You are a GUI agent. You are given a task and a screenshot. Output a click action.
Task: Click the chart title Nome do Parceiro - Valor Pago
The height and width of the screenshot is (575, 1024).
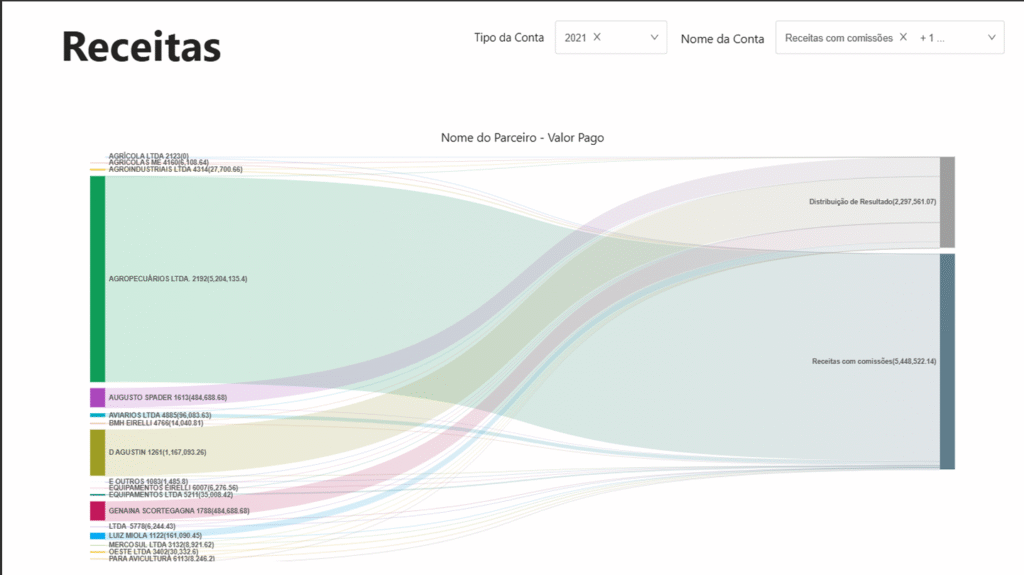click(x=522, y=137)
